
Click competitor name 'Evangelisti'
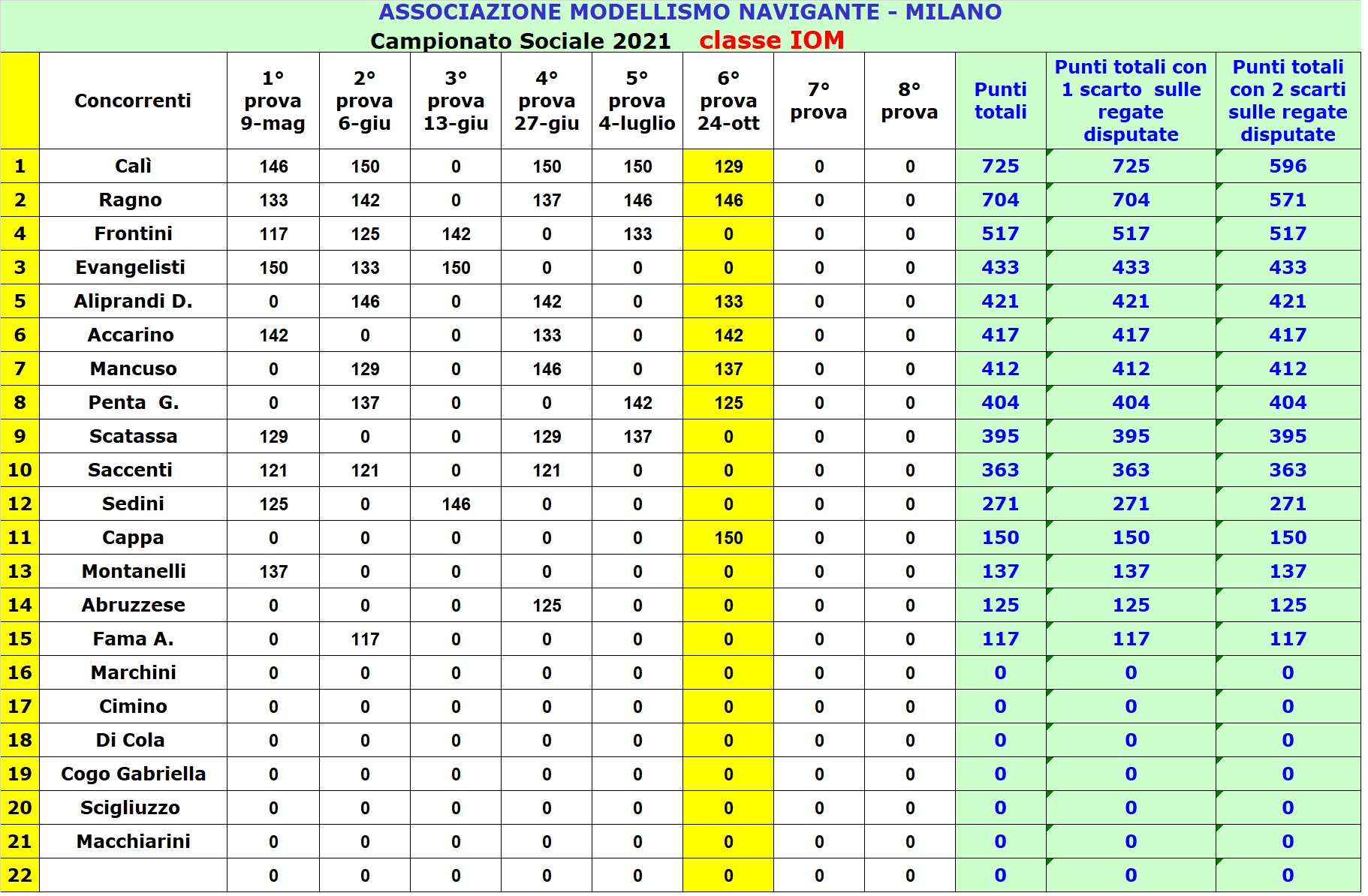tap(131, 267)
